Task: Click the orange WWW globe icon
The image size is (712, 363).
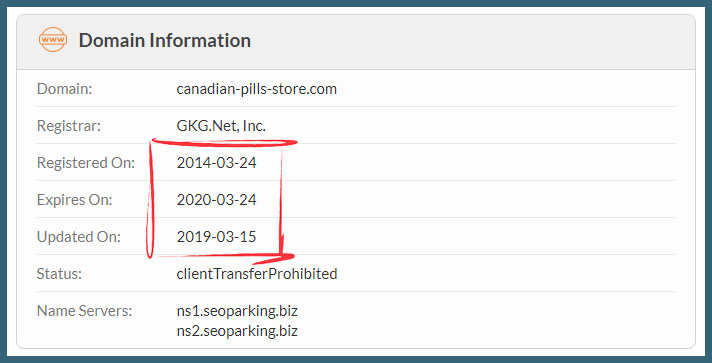Action: [53, 40]
